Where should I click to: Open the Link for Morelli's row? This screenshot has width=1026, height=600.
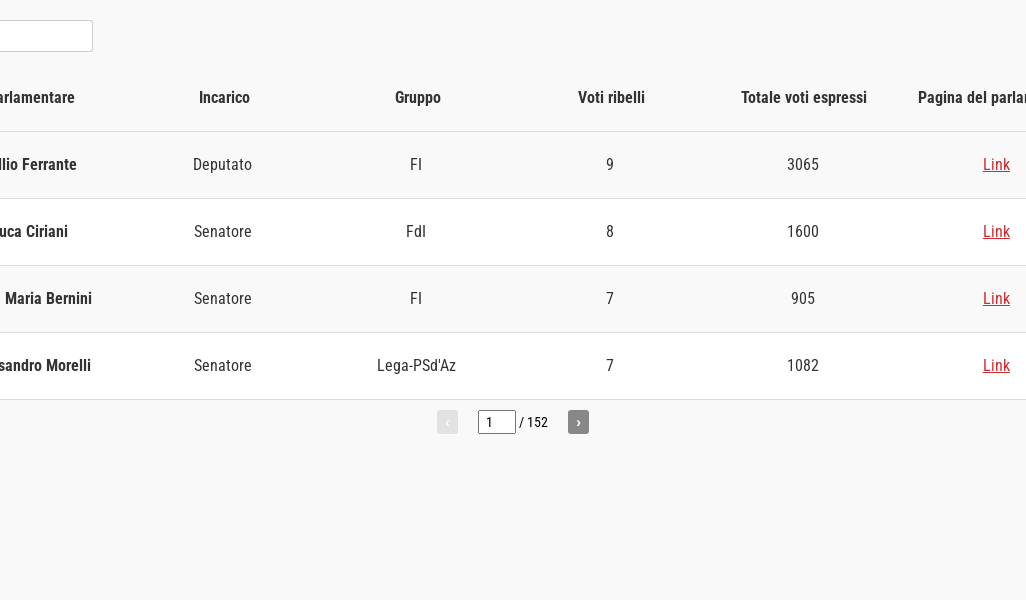tap(996, 366)
